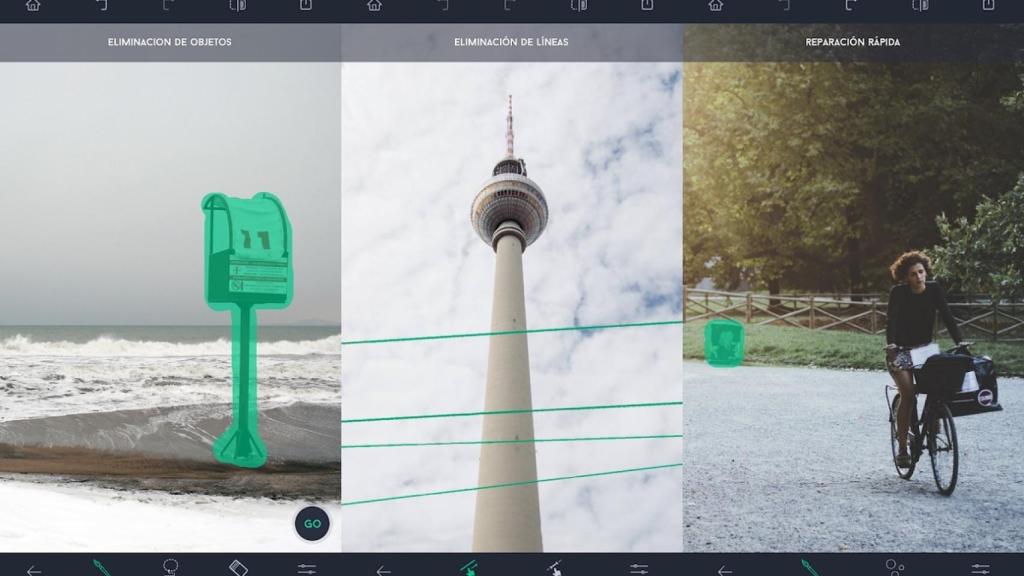Select the quick repair brush under cyclist photo
Image resolution: width=1024 pixels, height=576 pixels.
pos(809,568)
